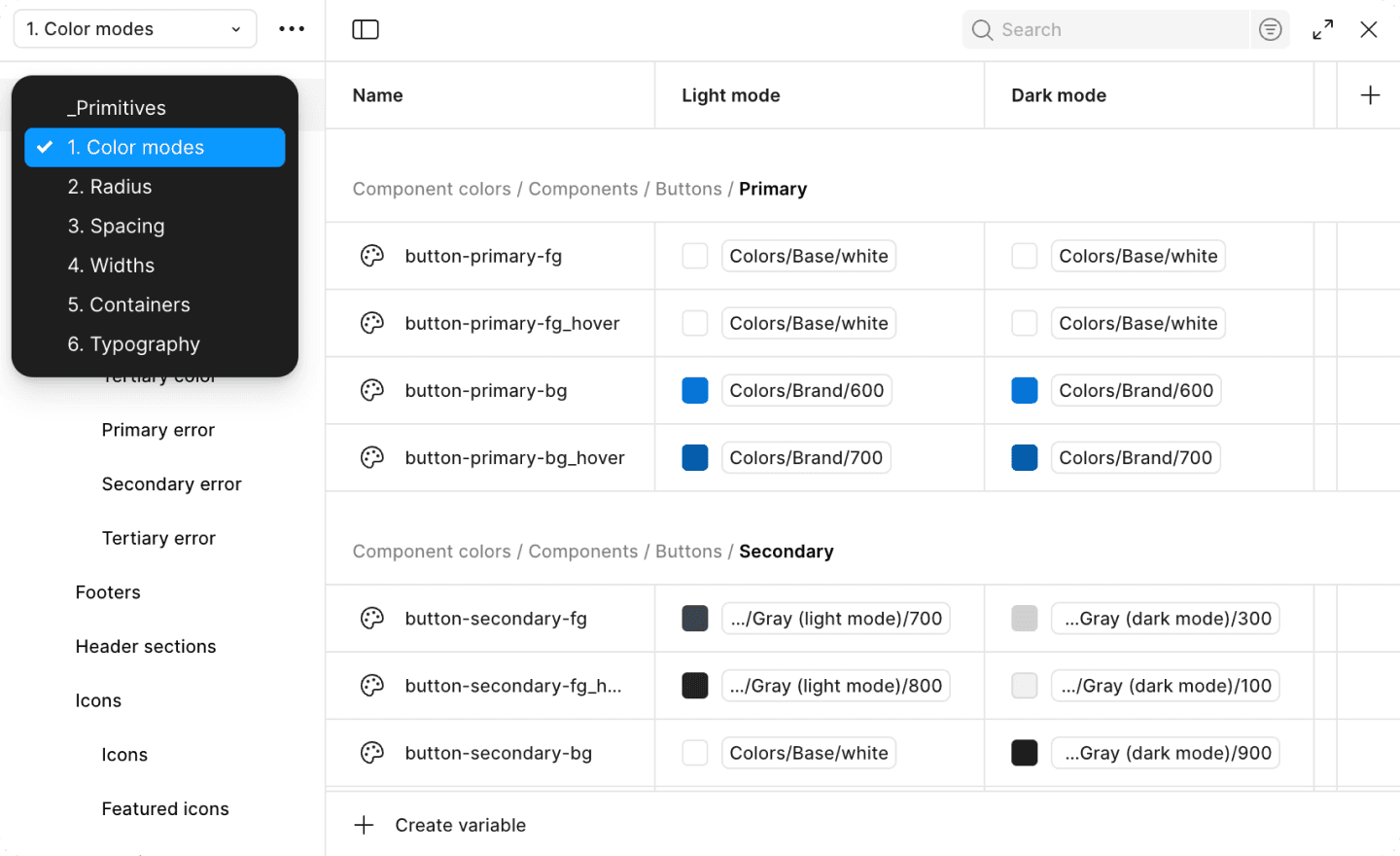Select Featured icons group in sidebar
This screenshot has width=1400, height=856.
pyautogui.click(x=165, y=808)
